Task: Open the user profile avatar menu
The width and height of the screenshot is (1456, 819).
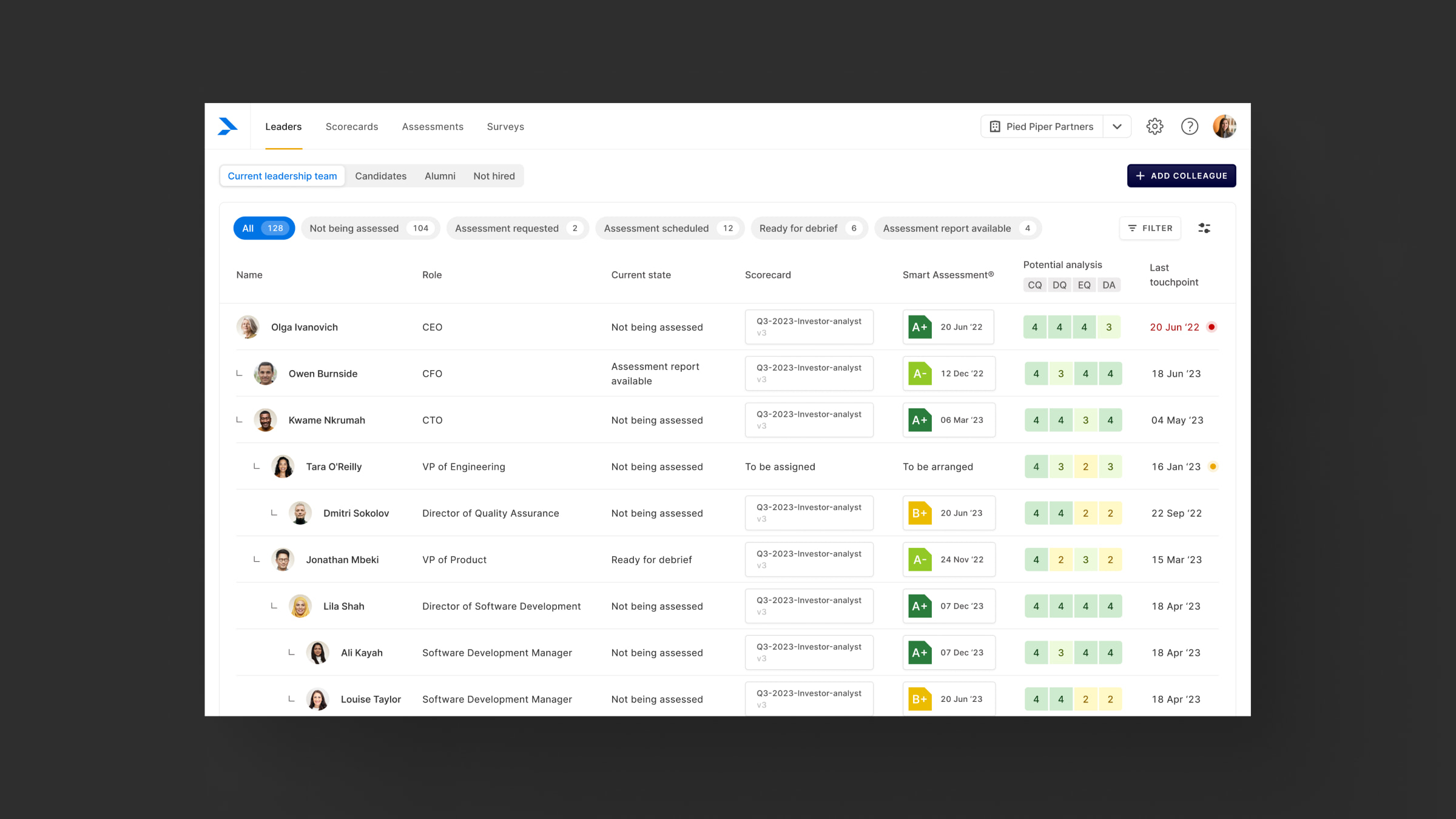Action: pyautogui.click(x=1224, y=126)
